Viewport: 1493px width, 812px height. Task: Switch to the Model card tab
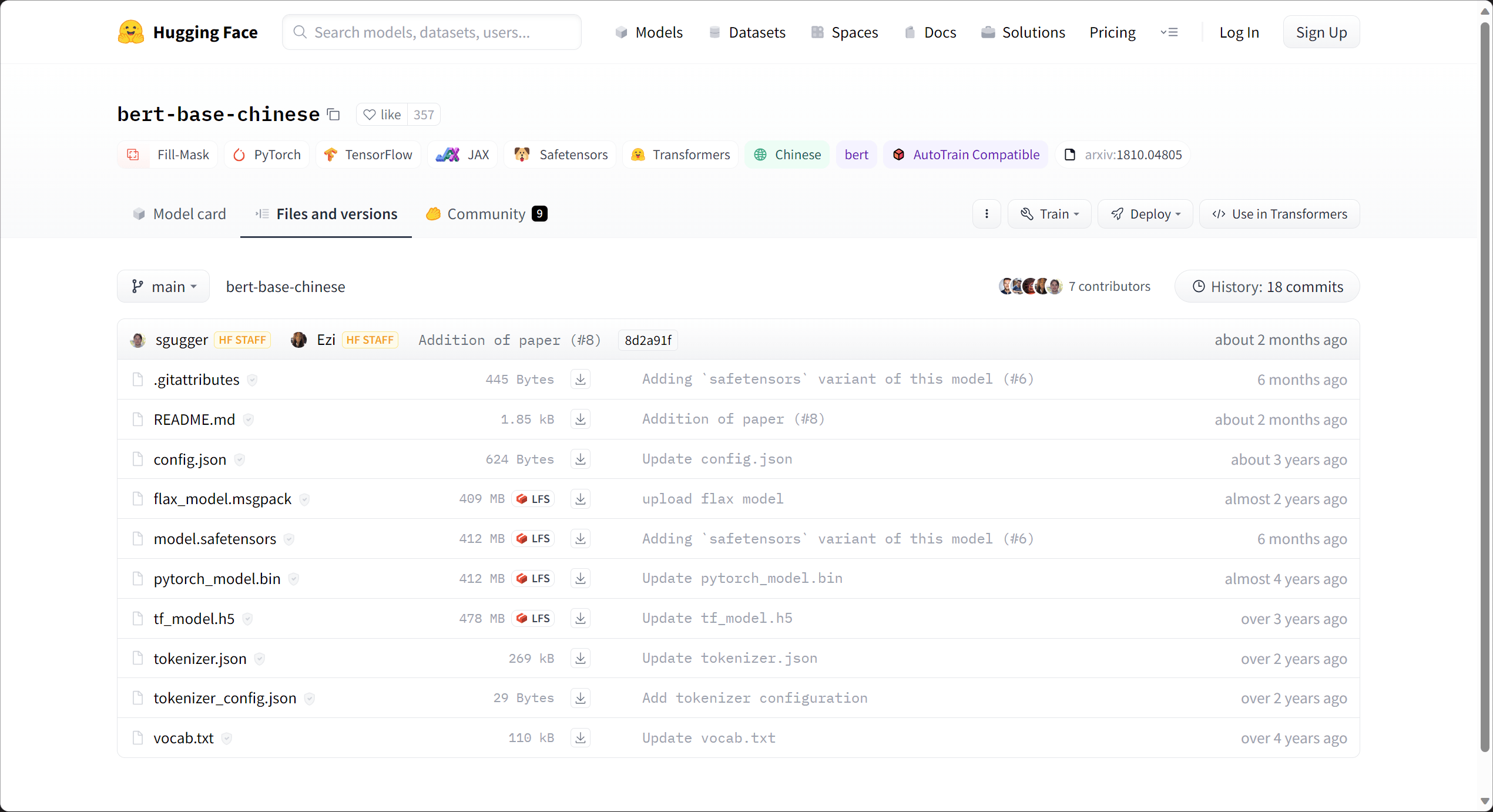pos(179,214)
